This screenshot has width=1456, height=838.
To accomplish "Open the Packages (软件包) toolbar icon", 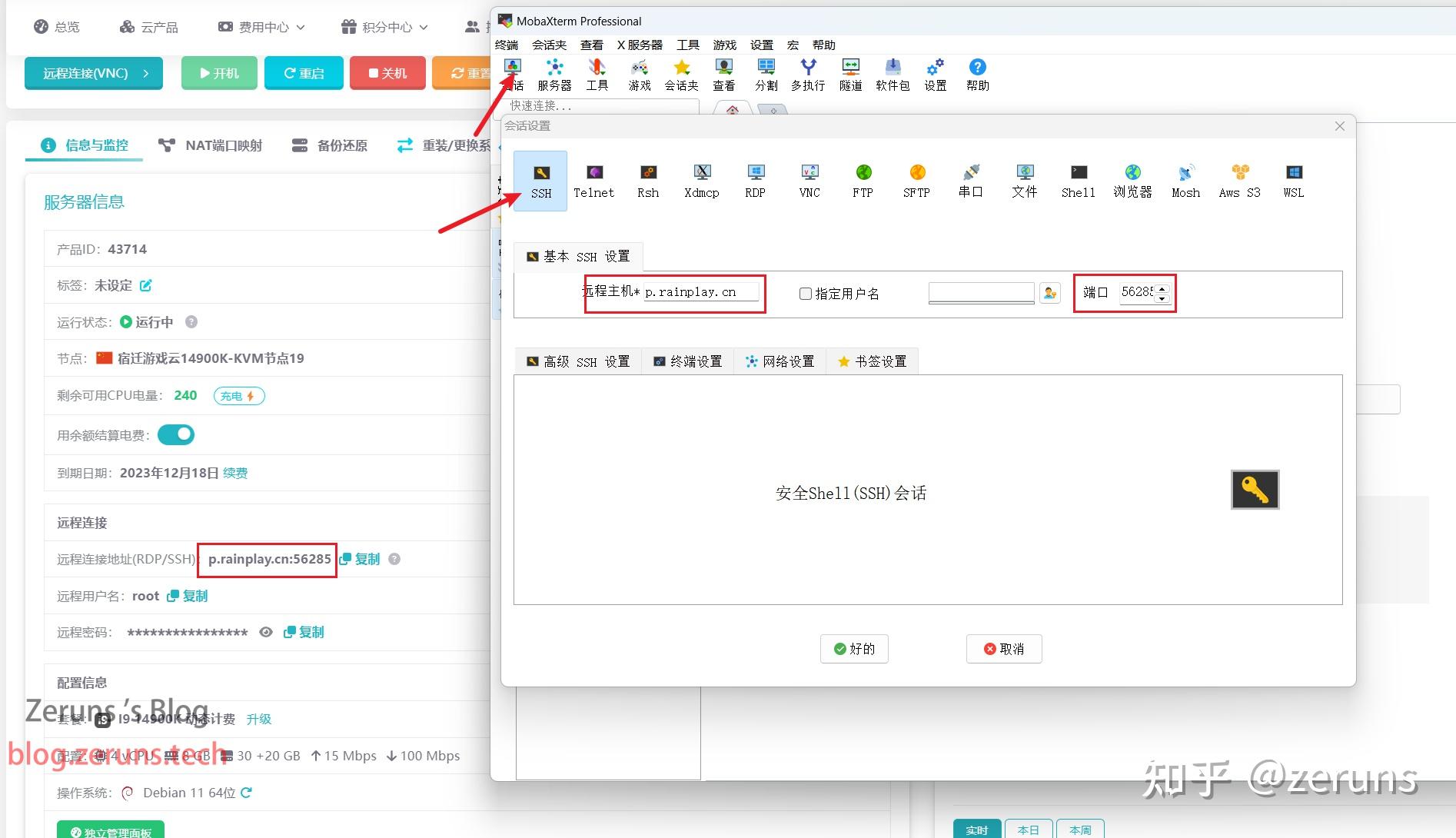I will [x=893, y=75].
